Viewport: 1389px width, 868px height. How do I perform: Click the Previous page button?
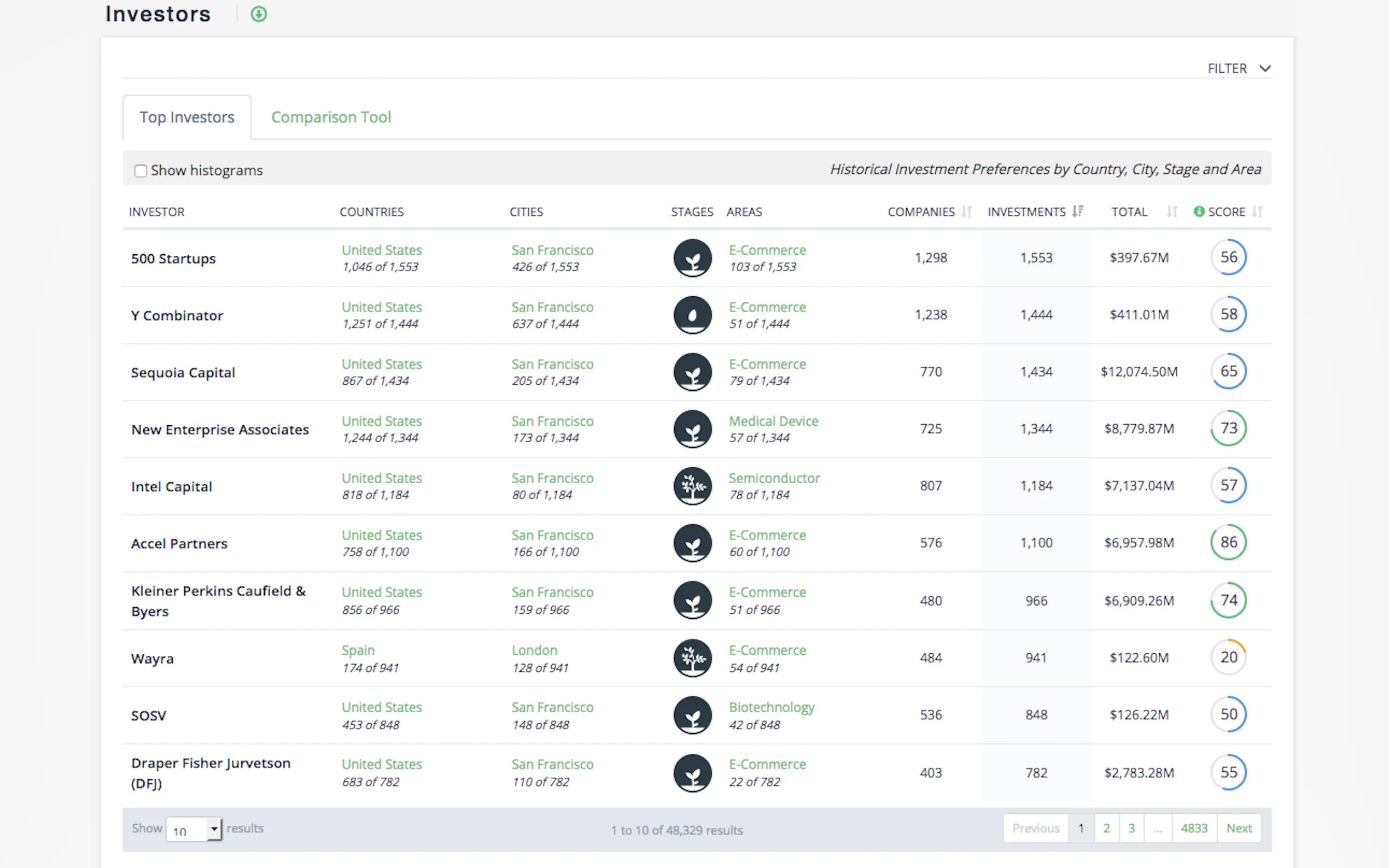(x=1036, y=829)
